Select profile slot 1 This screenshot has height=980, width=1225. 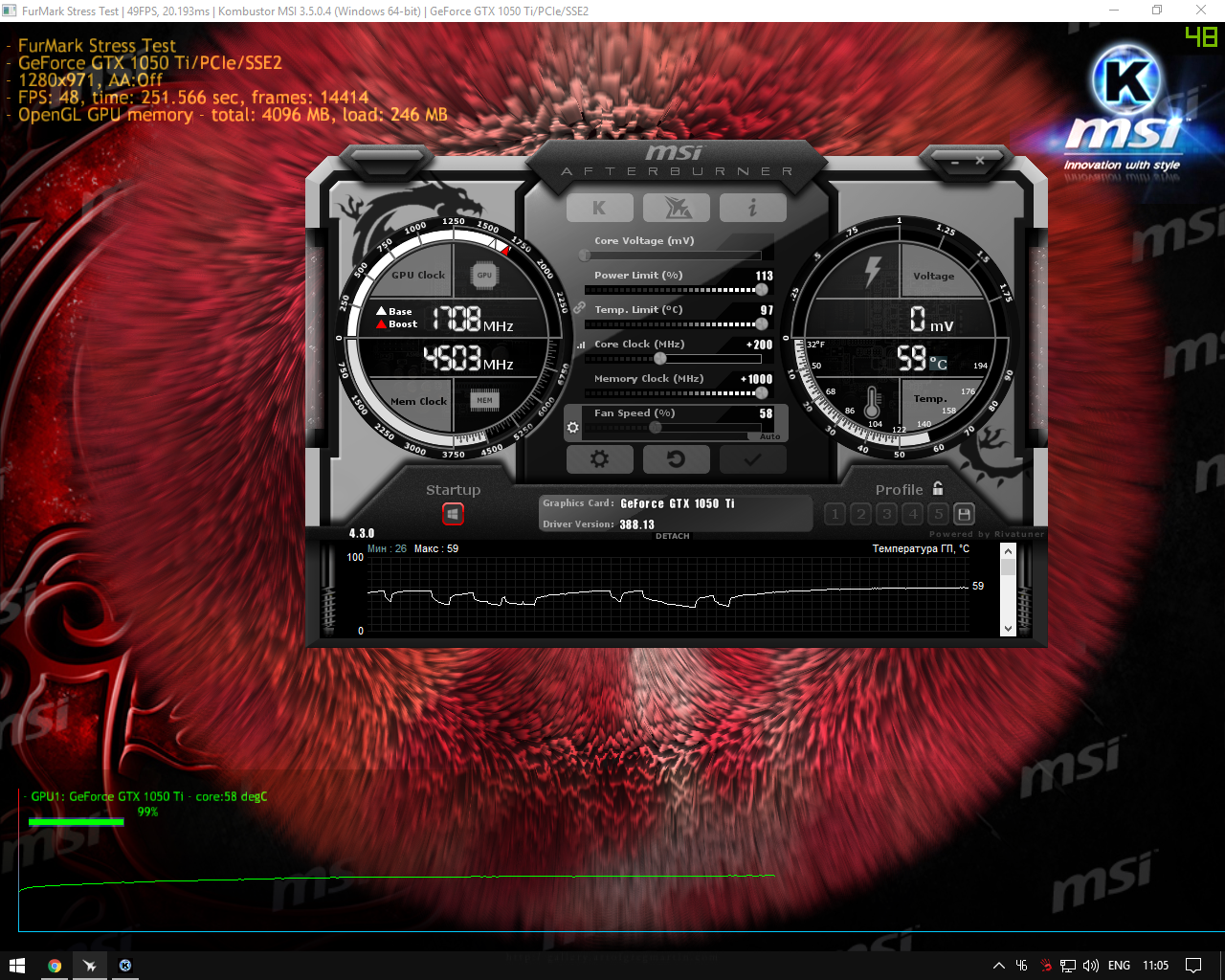[835, 514]
